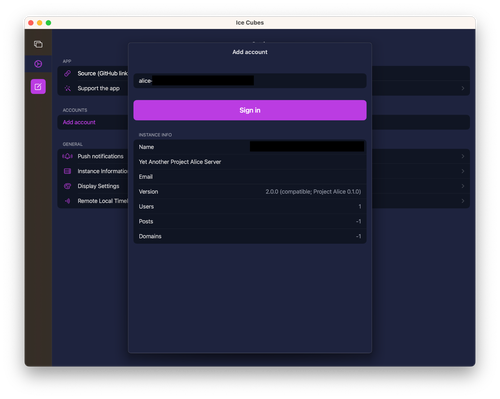The image size is (500, 399).
Task: Minimize the Ice Cubes window
Action: point(40,23)
